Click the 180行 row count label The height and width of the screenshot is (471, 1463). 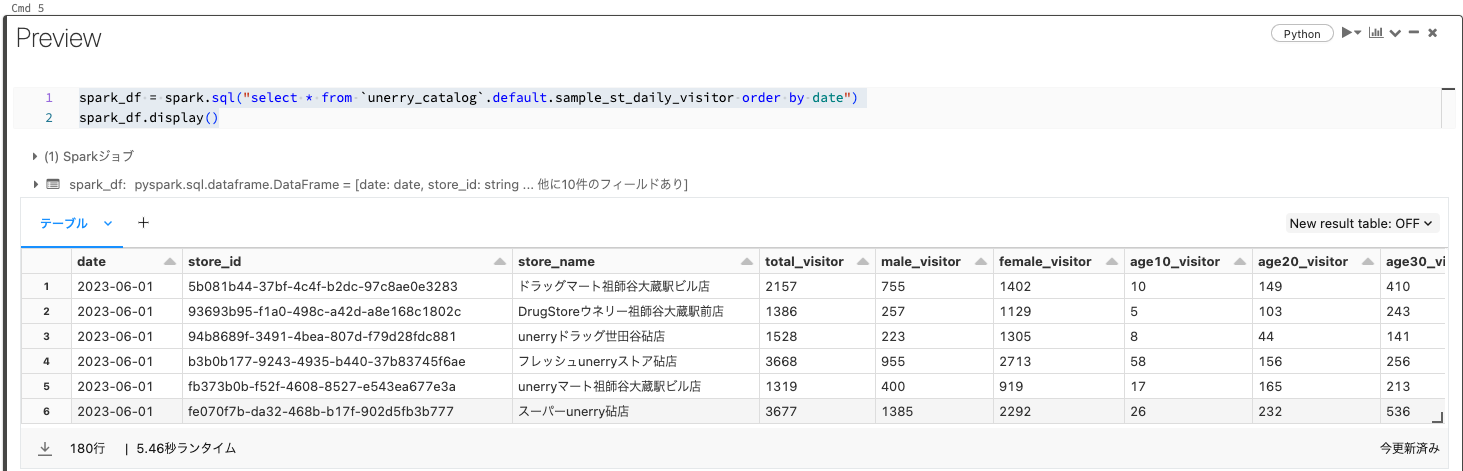87,449
